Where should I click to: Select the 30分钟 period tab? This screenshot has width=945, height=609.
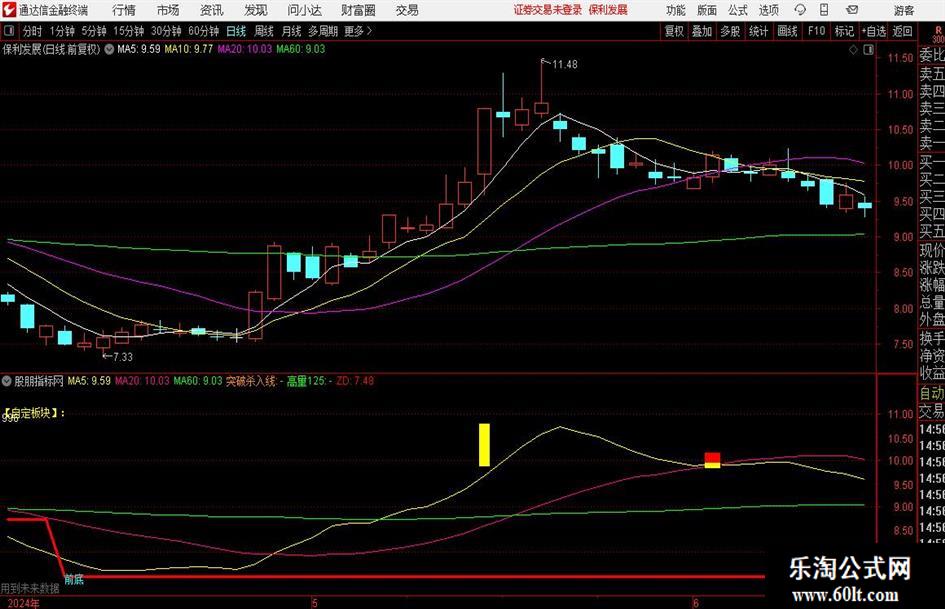tap(166, 31)
